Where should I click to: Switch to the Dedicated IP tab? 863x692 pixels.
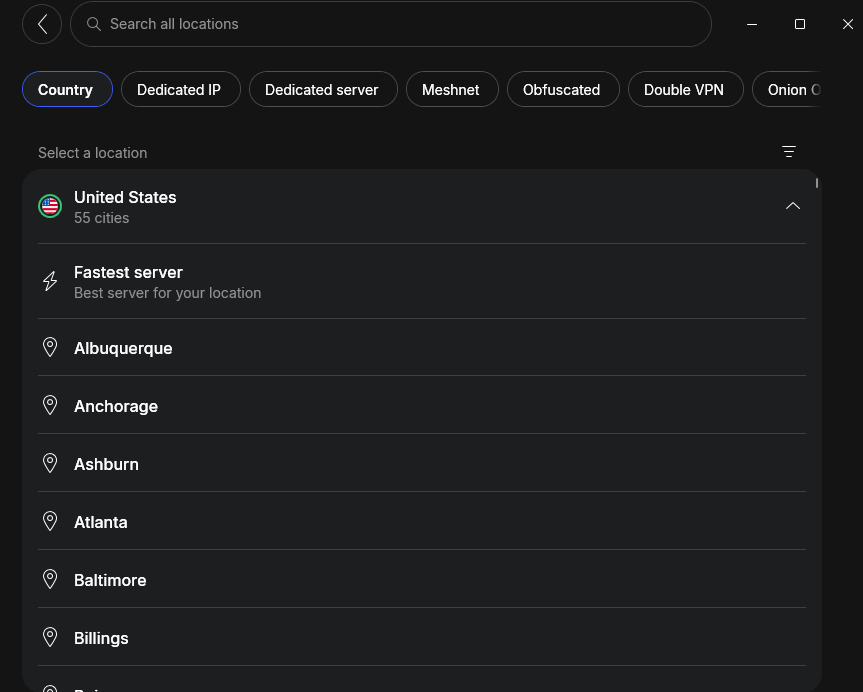tap(181, 89)
